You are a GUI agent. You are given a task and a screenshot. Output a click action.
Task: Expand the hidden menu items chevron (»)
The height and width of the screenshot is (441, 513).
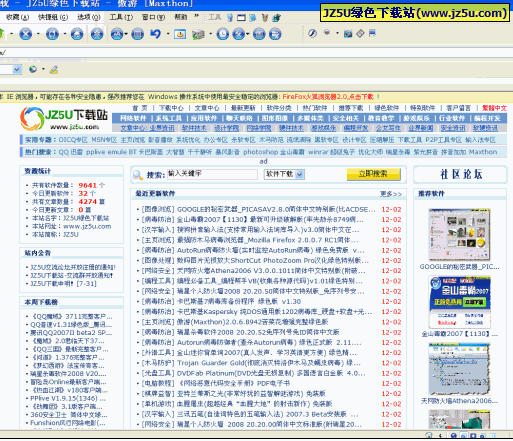tap(196, 16)
